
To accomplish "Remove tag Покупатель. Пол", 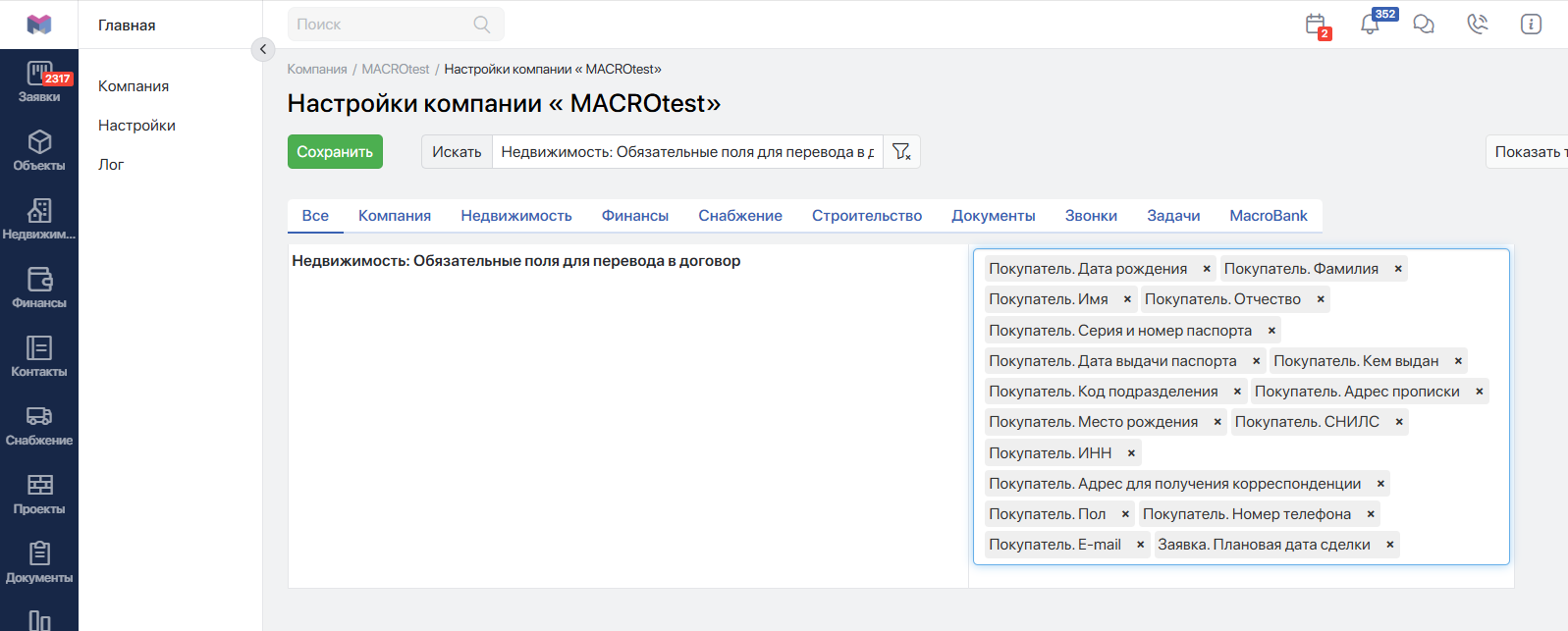I will click(1125, 514).
